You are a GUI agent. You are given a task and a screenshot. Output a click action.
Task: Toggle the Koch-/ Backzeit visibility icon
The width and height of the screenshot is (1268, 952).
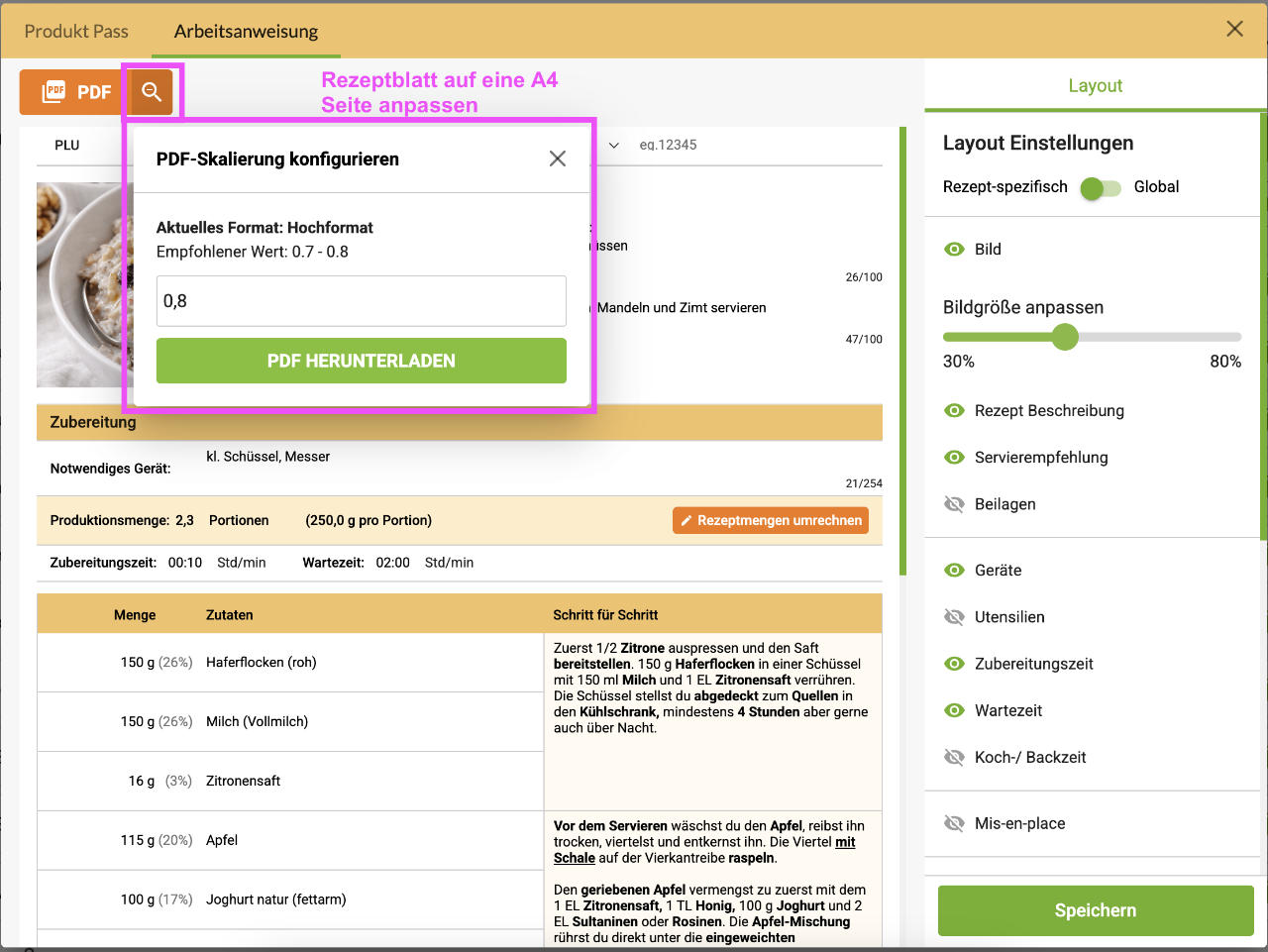(x=954, y=758)
